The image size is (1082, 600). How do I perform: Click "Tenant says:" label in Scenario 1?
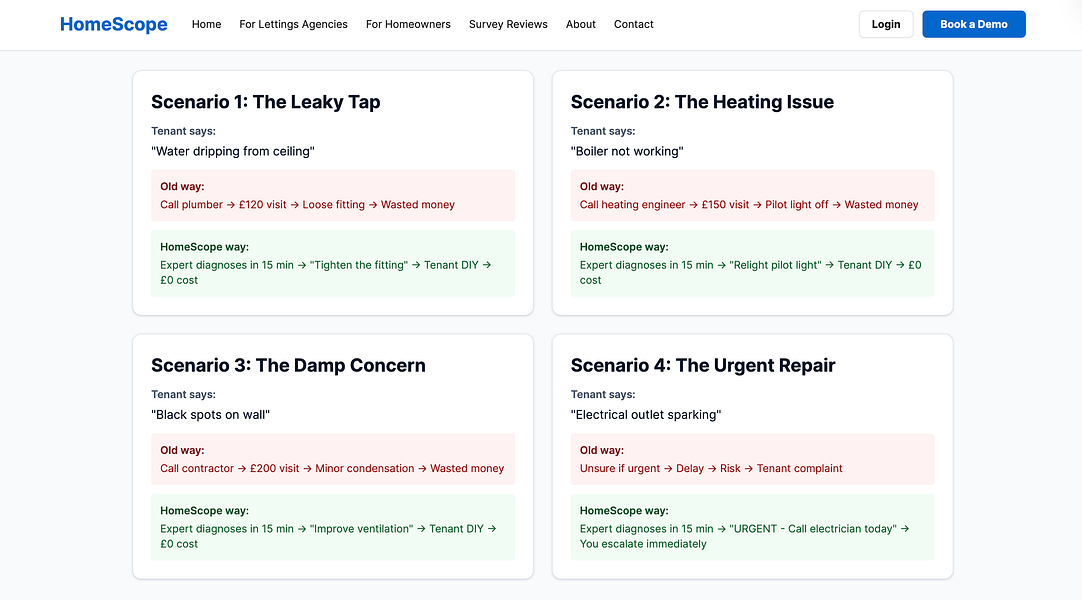184,131
